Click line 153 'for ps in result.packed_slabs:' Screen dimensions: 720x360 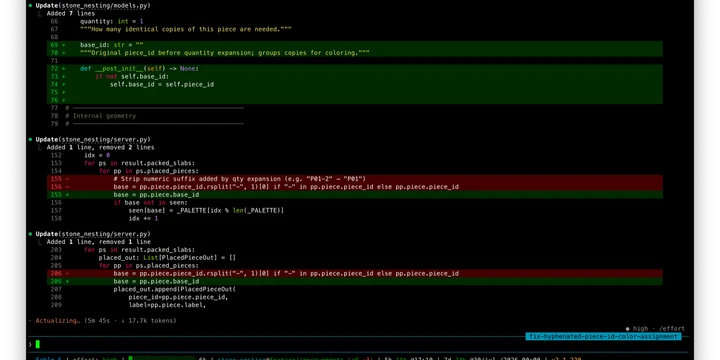click(x=140, y=163)
